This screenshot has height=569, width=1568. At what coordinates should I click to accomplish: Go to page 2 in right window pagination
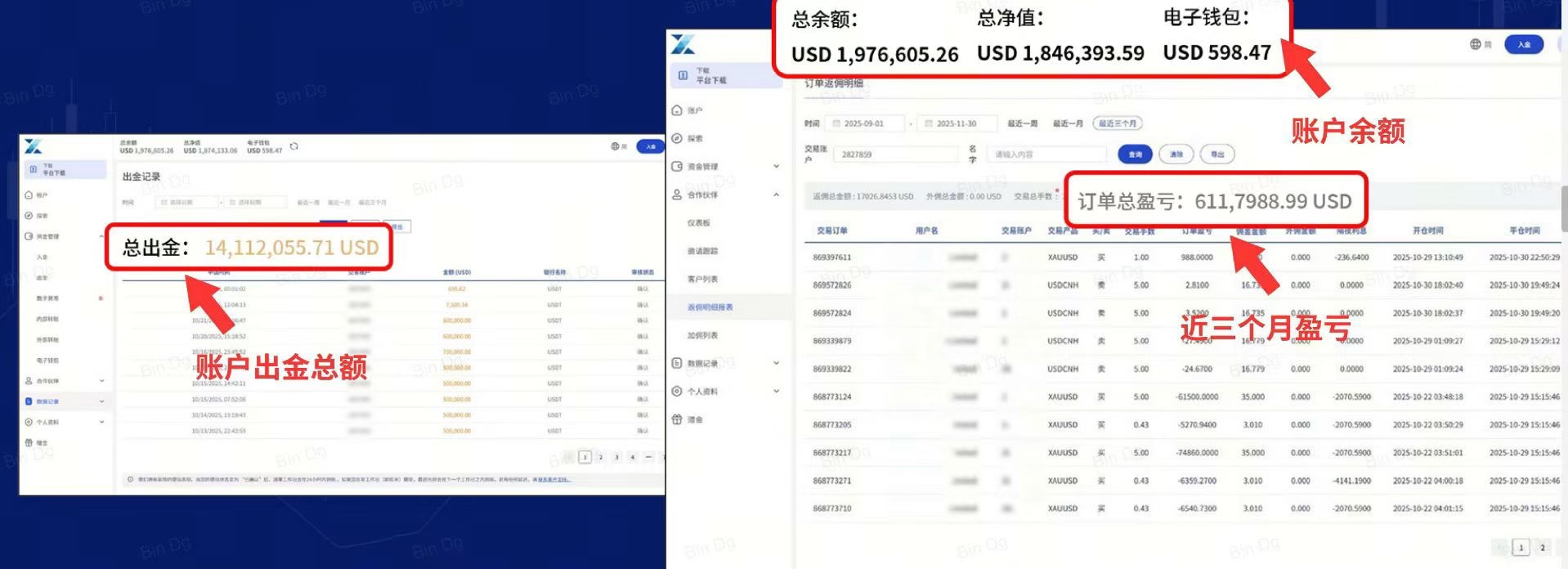(x=1543, y=548)
